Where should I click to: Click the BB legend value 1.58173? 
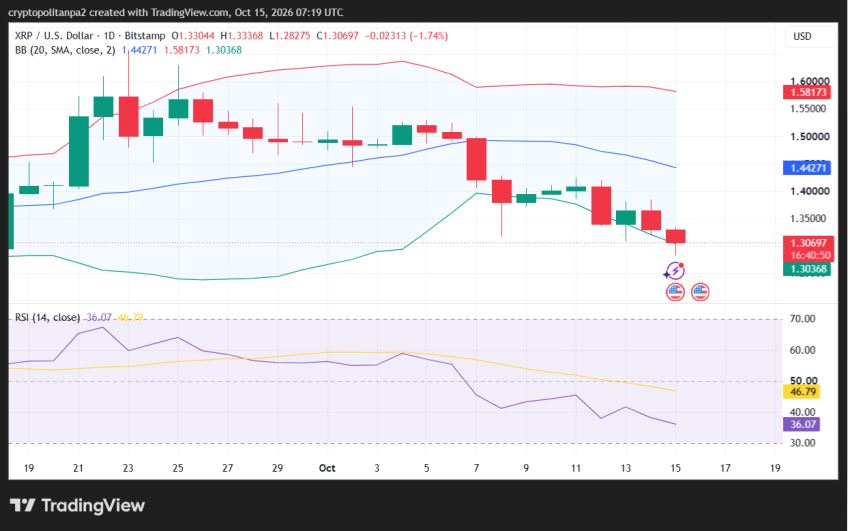[x=182, y=50]
